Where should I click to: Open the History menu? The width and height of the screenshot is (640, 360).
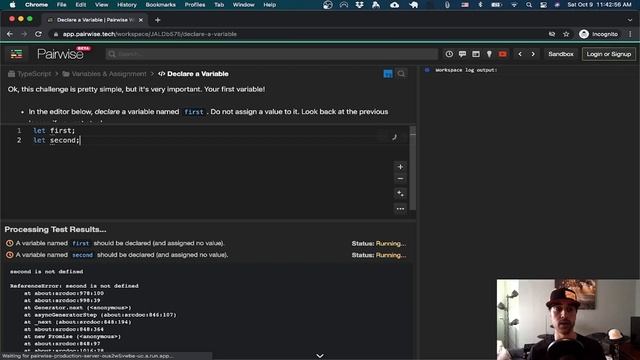127,4
